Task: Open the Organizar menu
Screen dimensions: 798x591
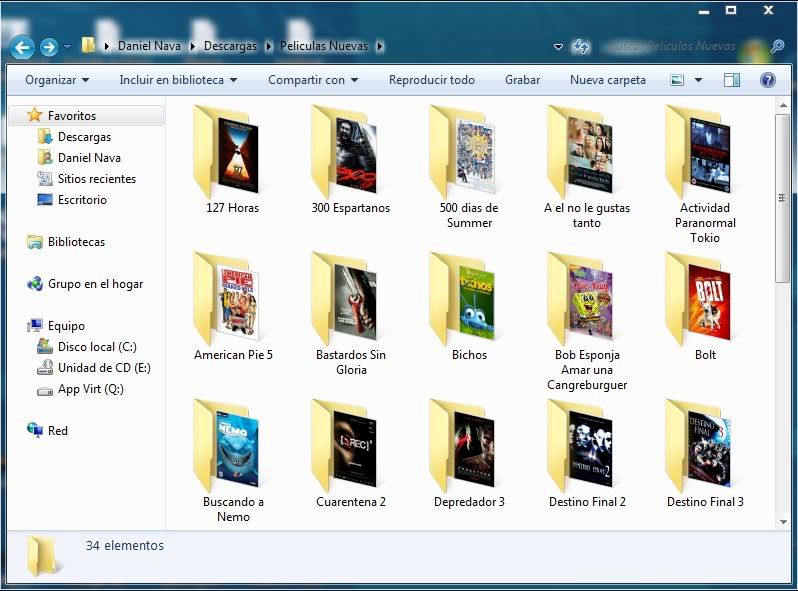Action: (x=57, y=80)
